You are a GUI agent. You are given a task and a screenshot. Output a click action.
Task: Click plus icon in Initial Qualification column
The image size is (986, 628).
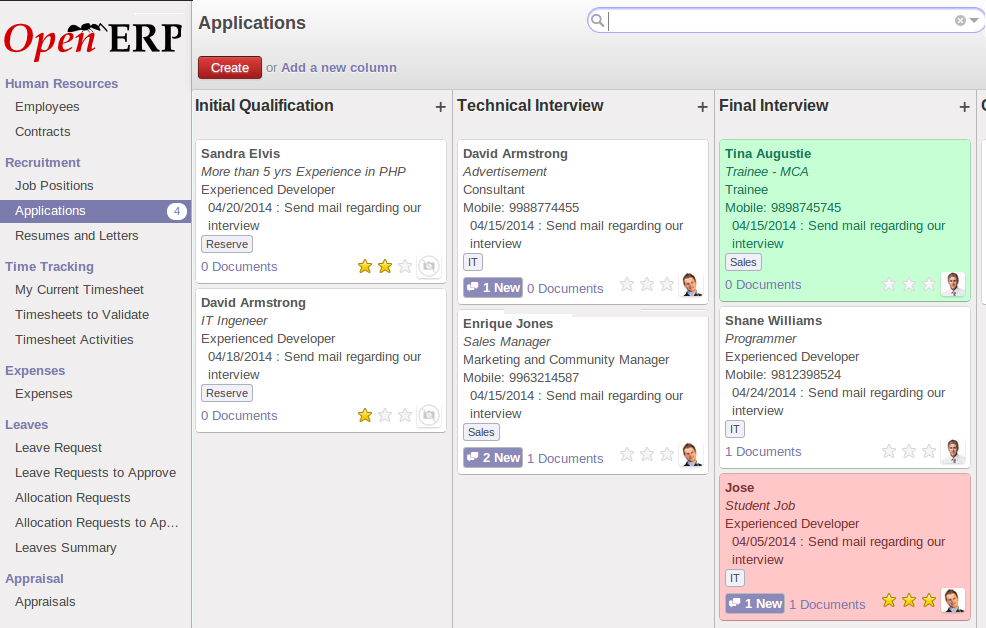(440, 107)
